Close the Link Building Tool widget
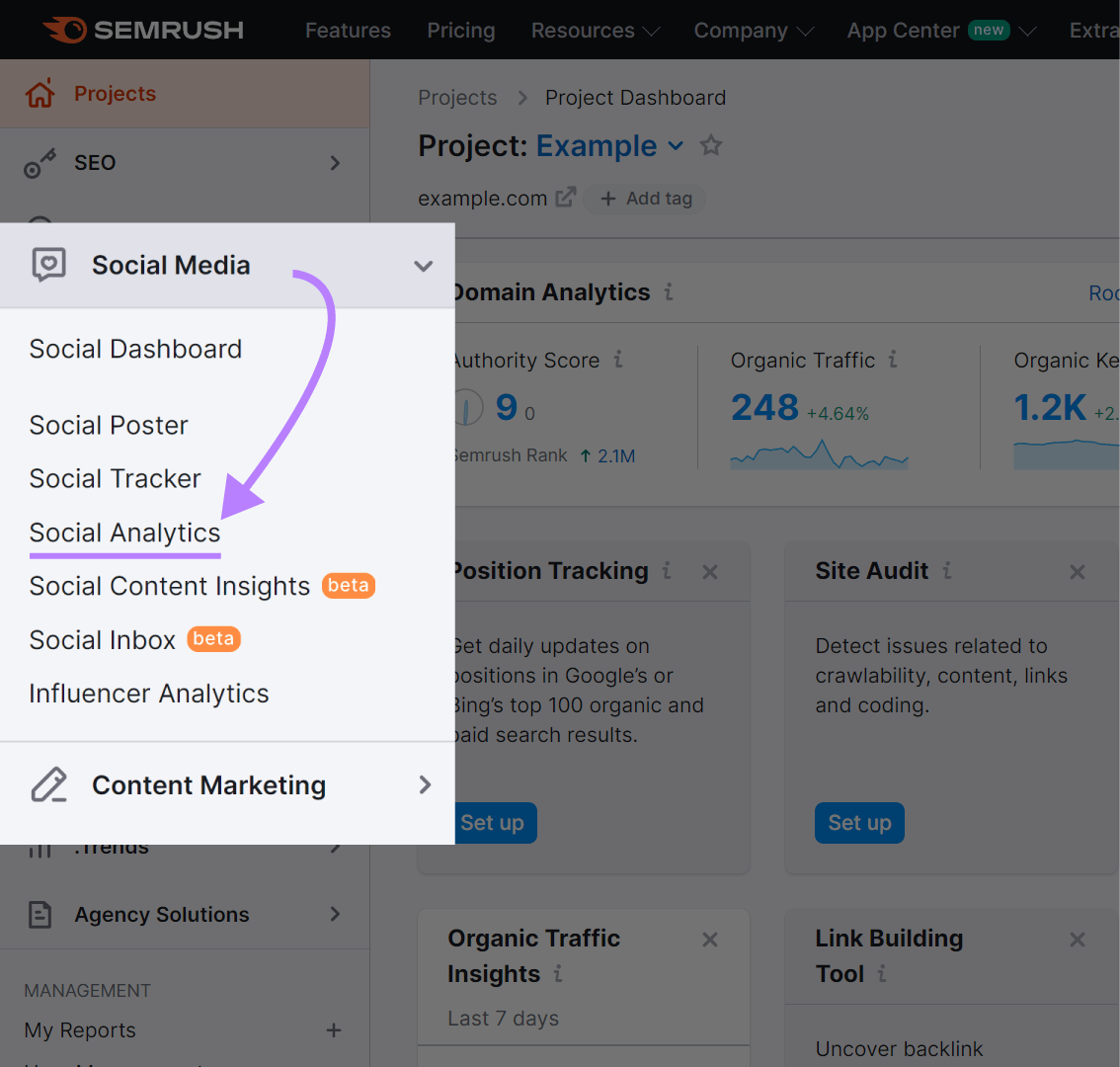Screen dimensions: 1120x1067 (x=1078, y=940)
